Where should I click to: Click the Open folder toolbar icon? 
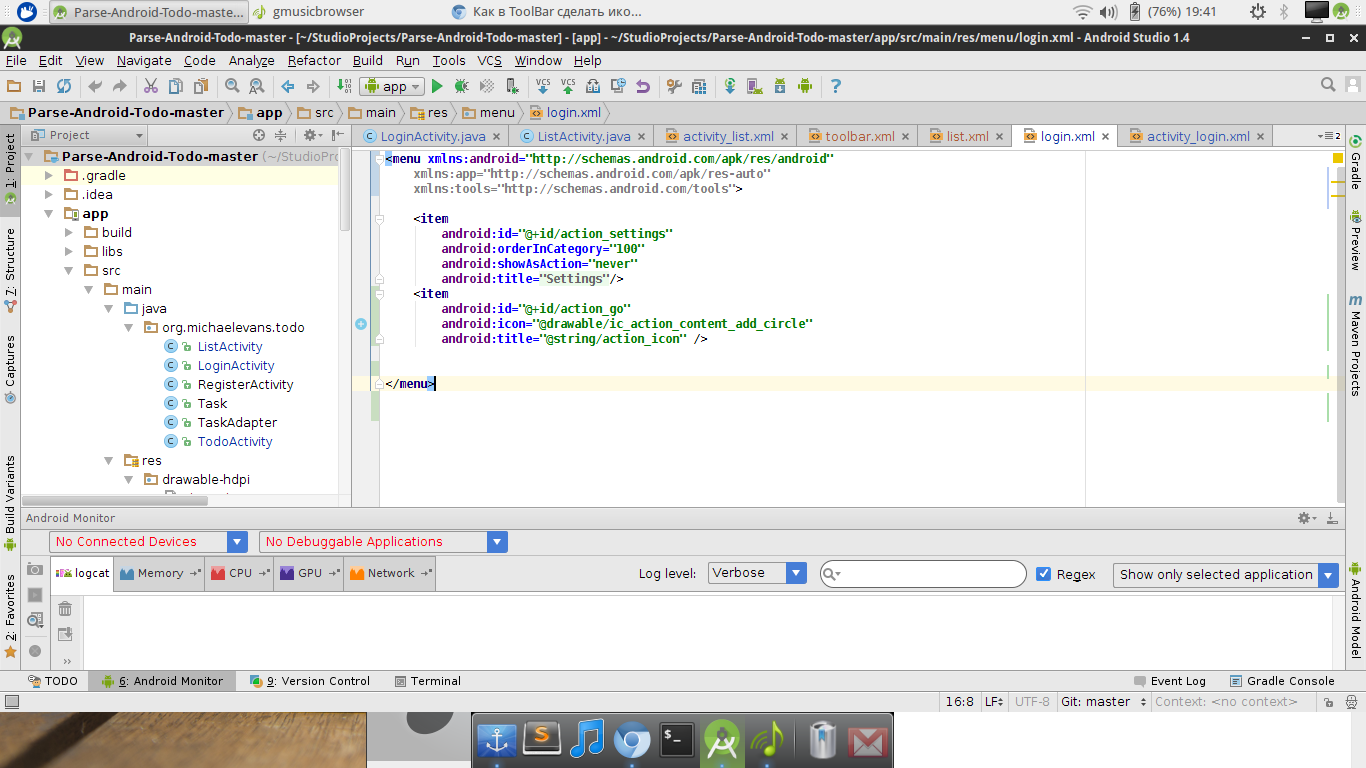tap(14, 87)
